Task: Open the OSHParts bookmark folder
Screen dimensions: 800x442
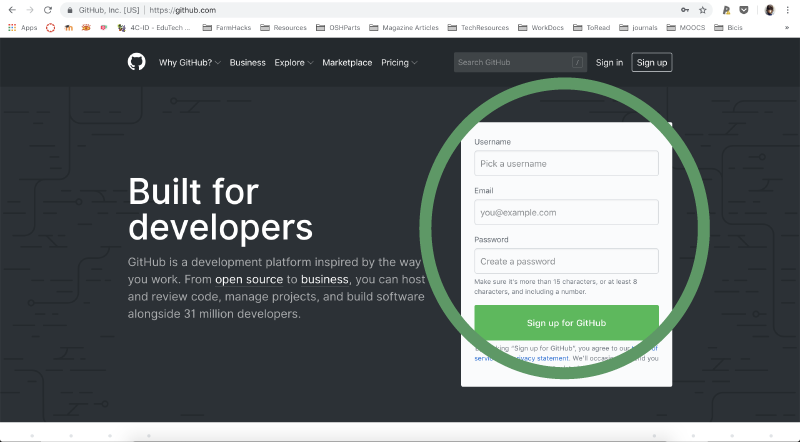Action: pyautogui.click(x=338, y=28)
